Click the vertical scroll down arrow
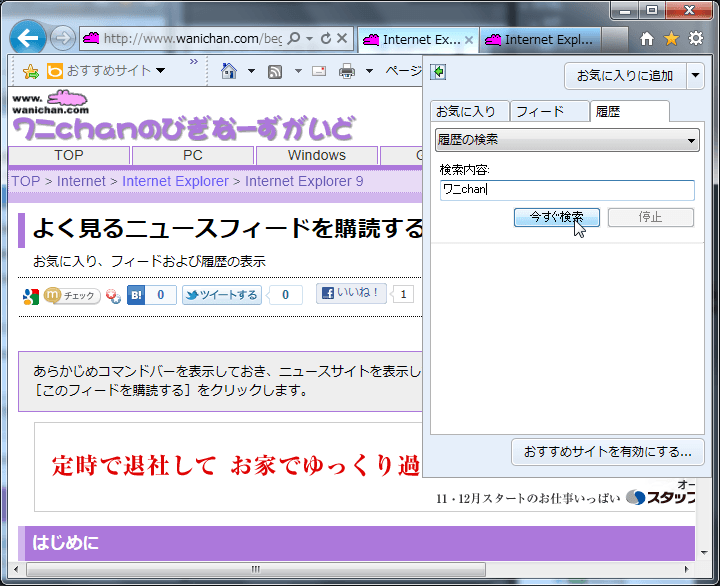Image resolution: width=720 pixels, height=586 pixels. [704, 552]
